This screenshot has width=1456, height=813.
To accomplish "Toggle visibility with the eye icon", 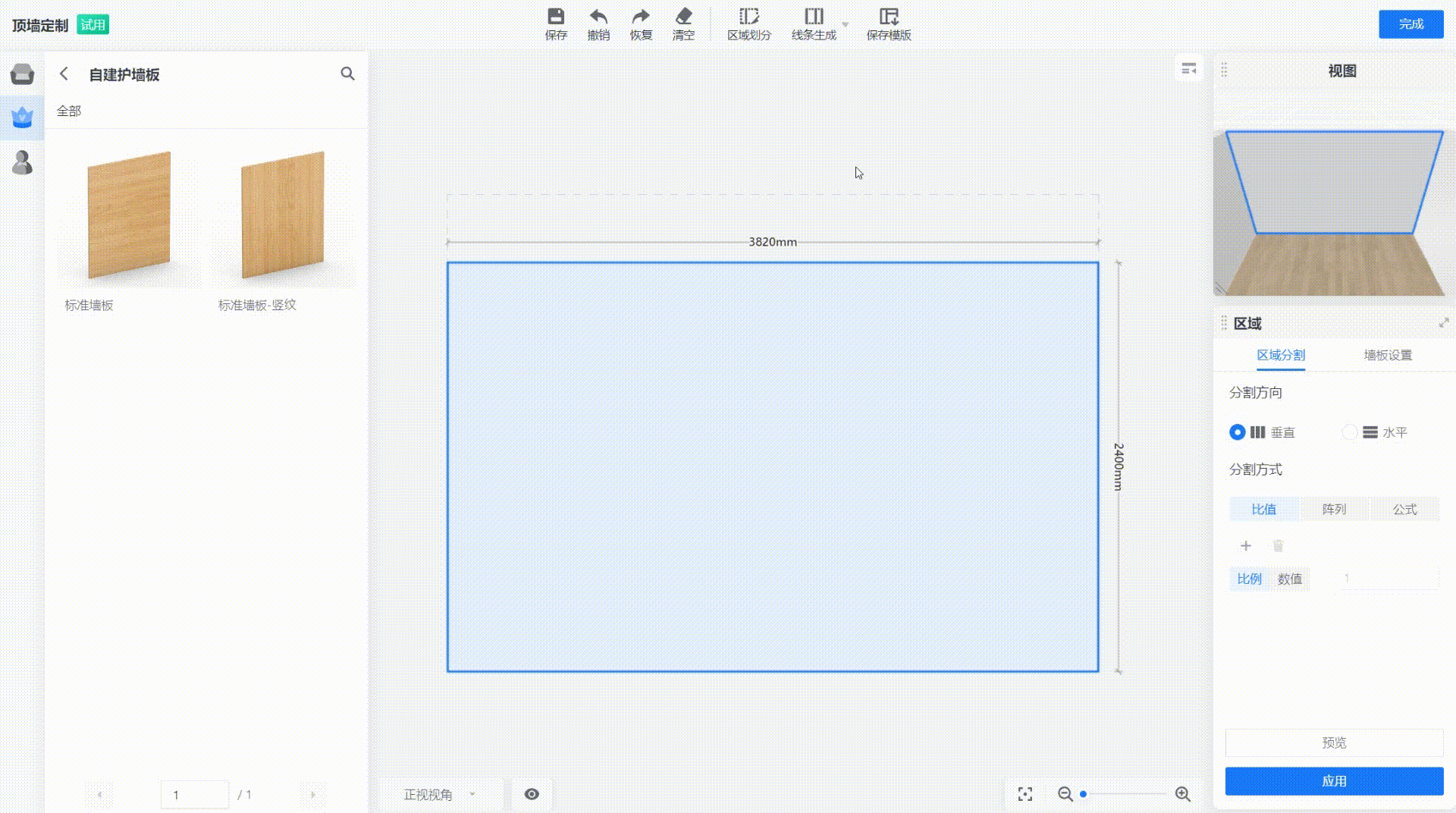I will click(x=532, y=794).
